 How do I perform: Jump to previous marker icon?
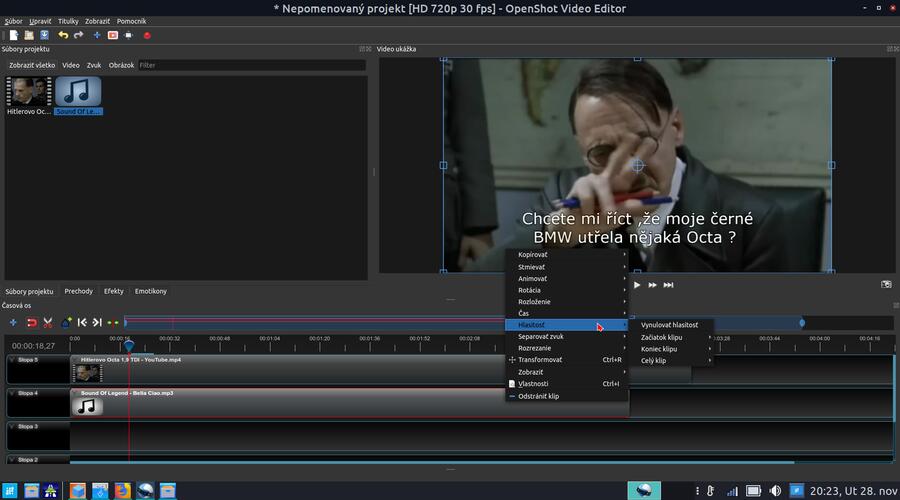[x=82, y=322]
